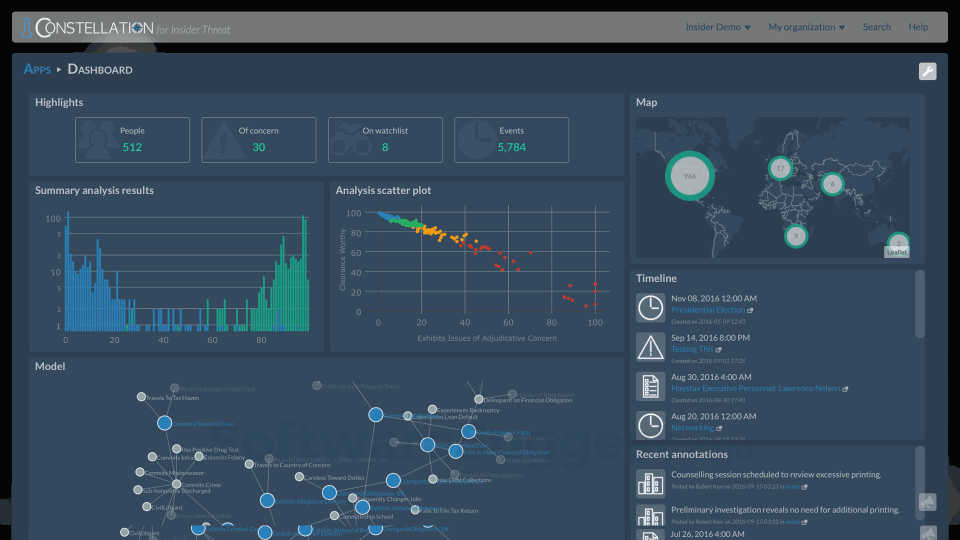Click the warning triangle icon for Testing This
This screenshot has width=960, height=540.
click(650, 347)
